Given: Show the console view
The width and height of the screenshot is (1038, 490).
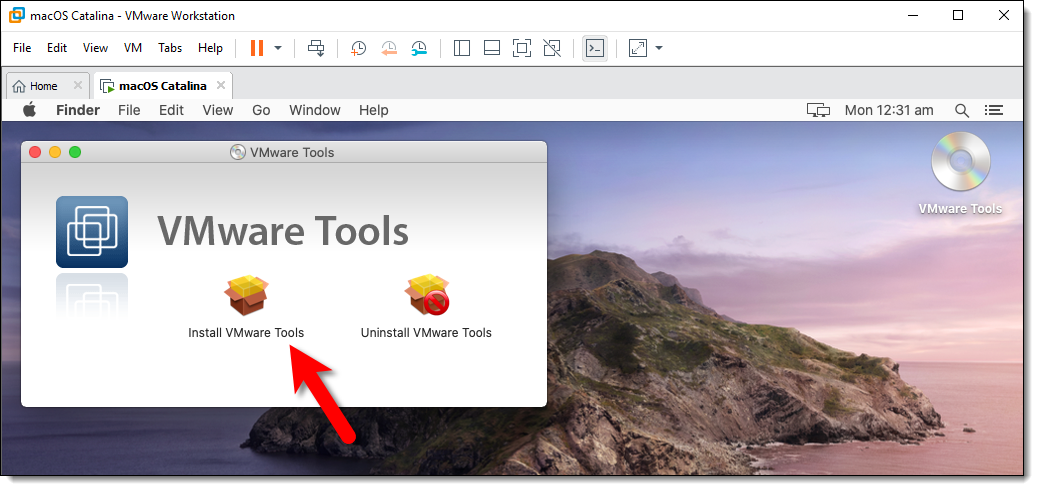Looking at the screenshot, I should point(595,48).
